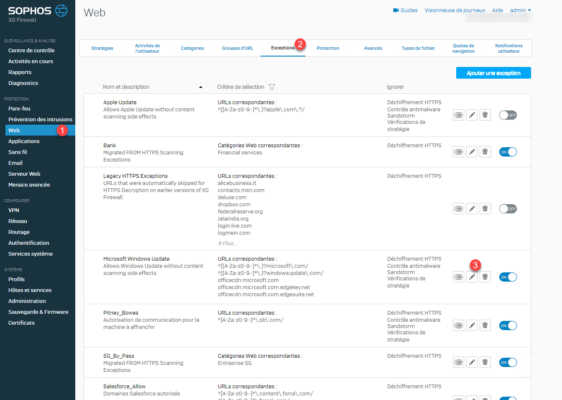Open the Guides link

(x=405, y=10)
